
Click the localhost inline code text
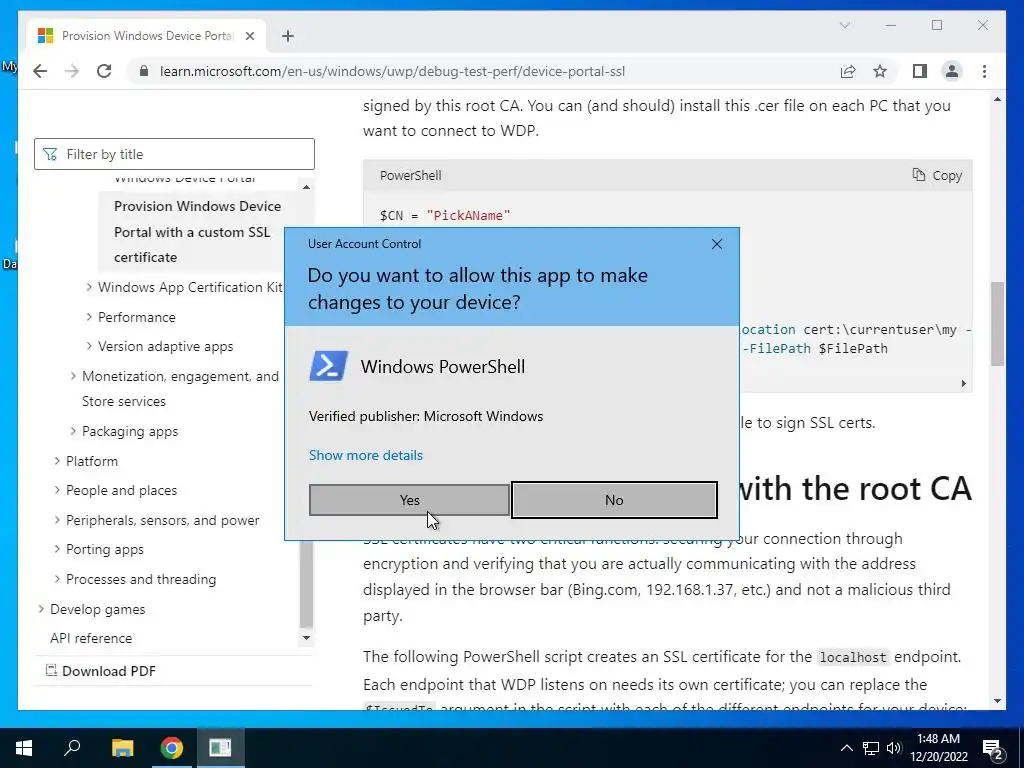852,657
